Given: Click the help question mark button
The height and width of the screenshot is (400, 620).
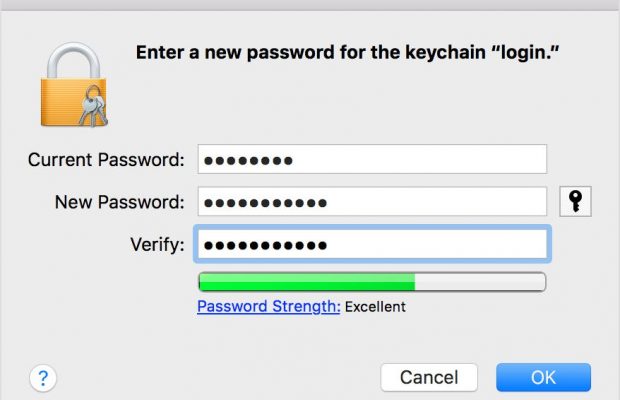Looking at the screenshot, I should (42, 377).
